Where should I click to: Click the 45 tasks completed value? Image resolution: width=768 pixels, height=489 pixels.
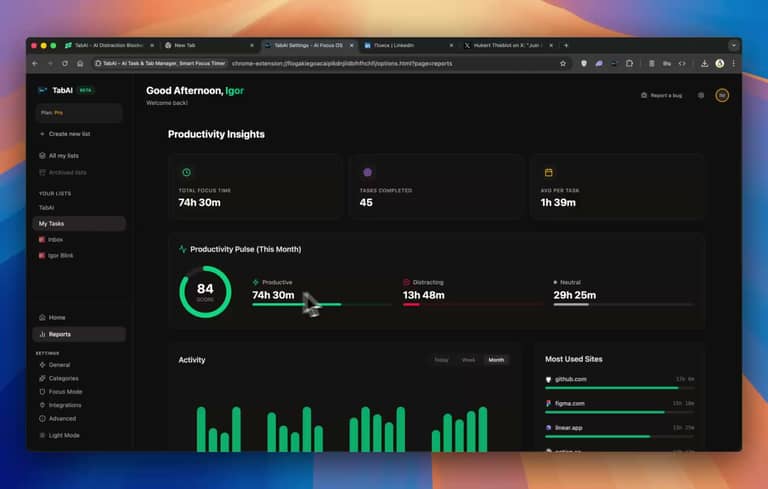click(366, 202)
